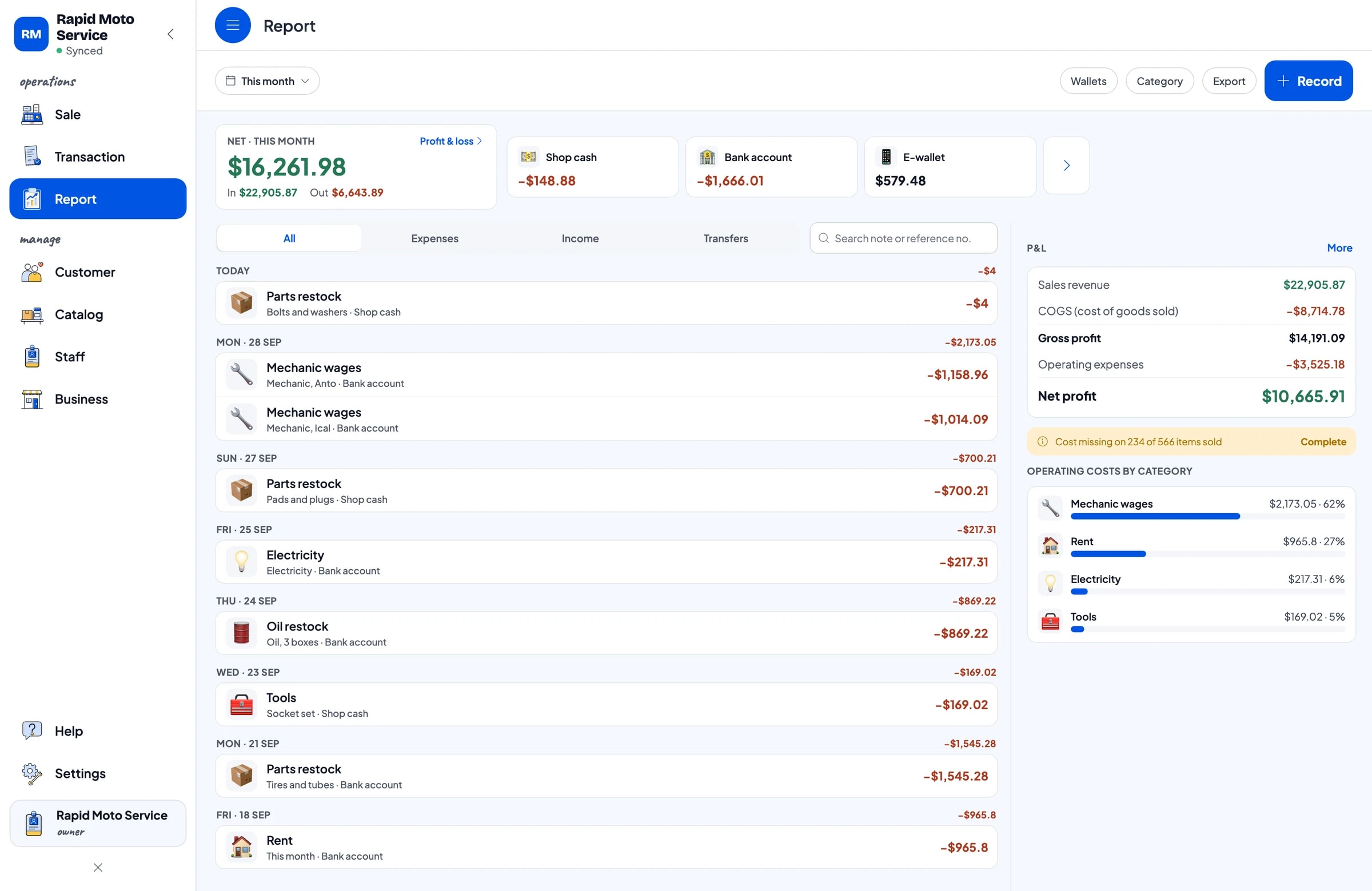
Task: Open the Sale section
Action: coord(98,115)
